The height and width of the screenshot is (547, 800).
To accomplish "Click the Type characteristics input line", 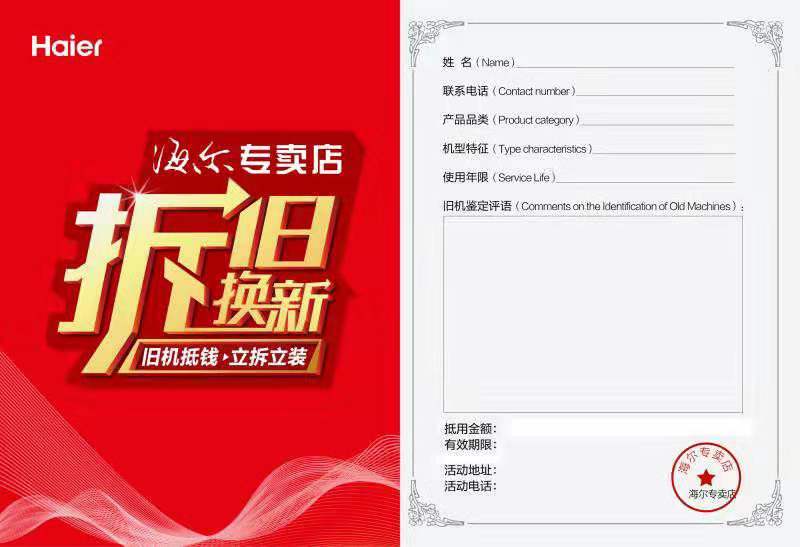I will click(x=664, y=150).
